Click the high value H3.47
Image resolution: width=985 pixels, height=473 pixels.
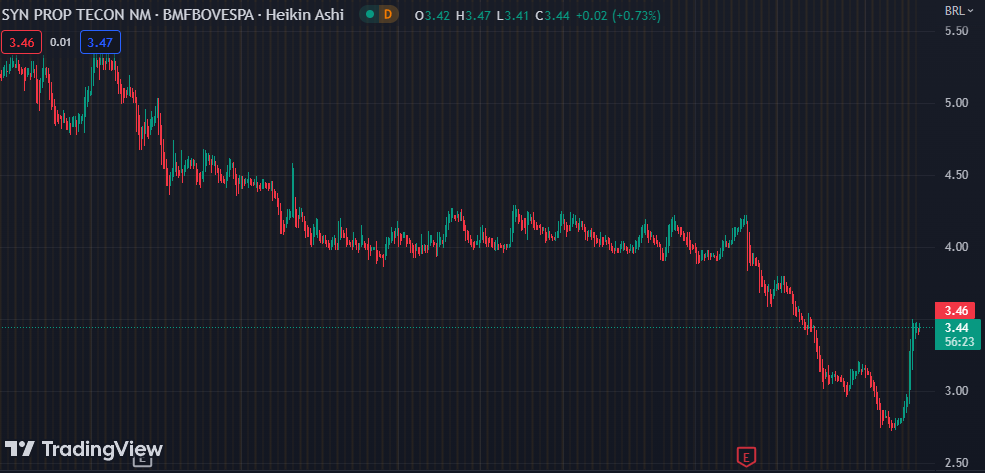(x=473, y=15)
